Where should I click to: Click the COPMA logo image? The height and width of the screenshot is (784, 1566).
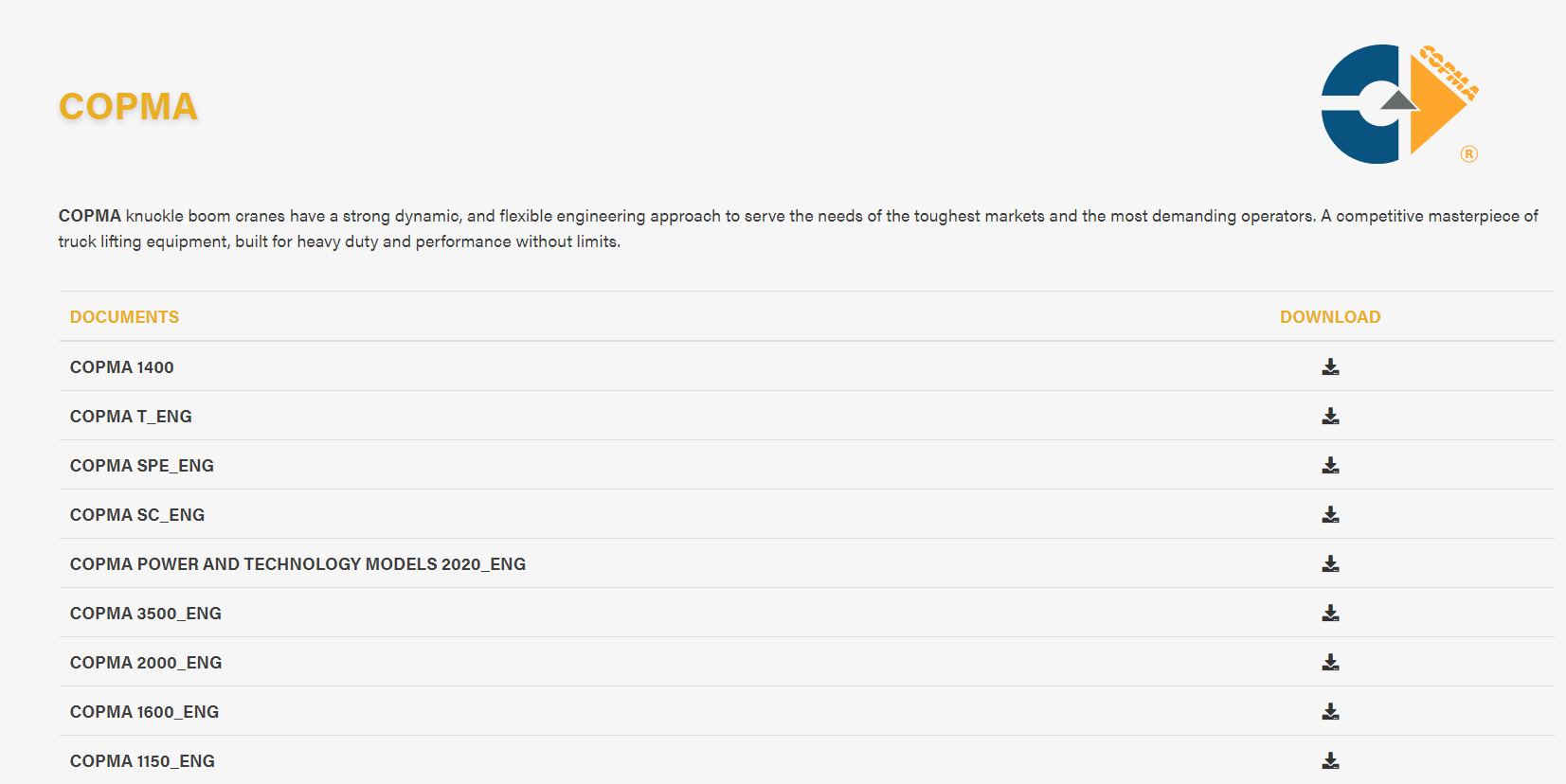click(1399, 104)
